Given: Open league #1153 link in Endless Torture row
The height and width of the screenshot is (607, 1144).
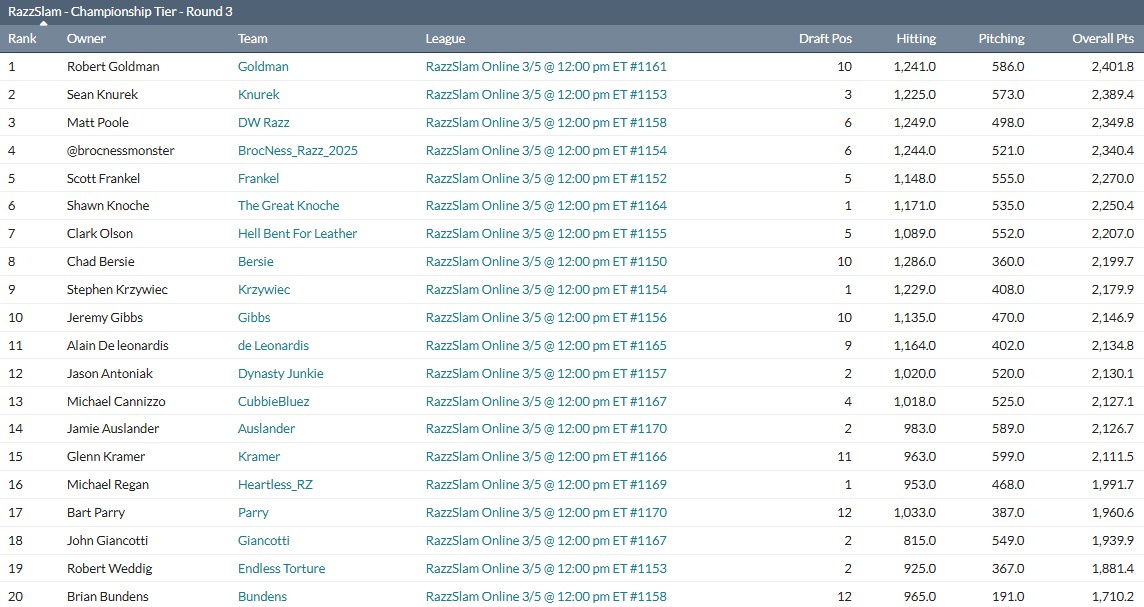Looking at the screenshot, I should [x=546, y=568].
